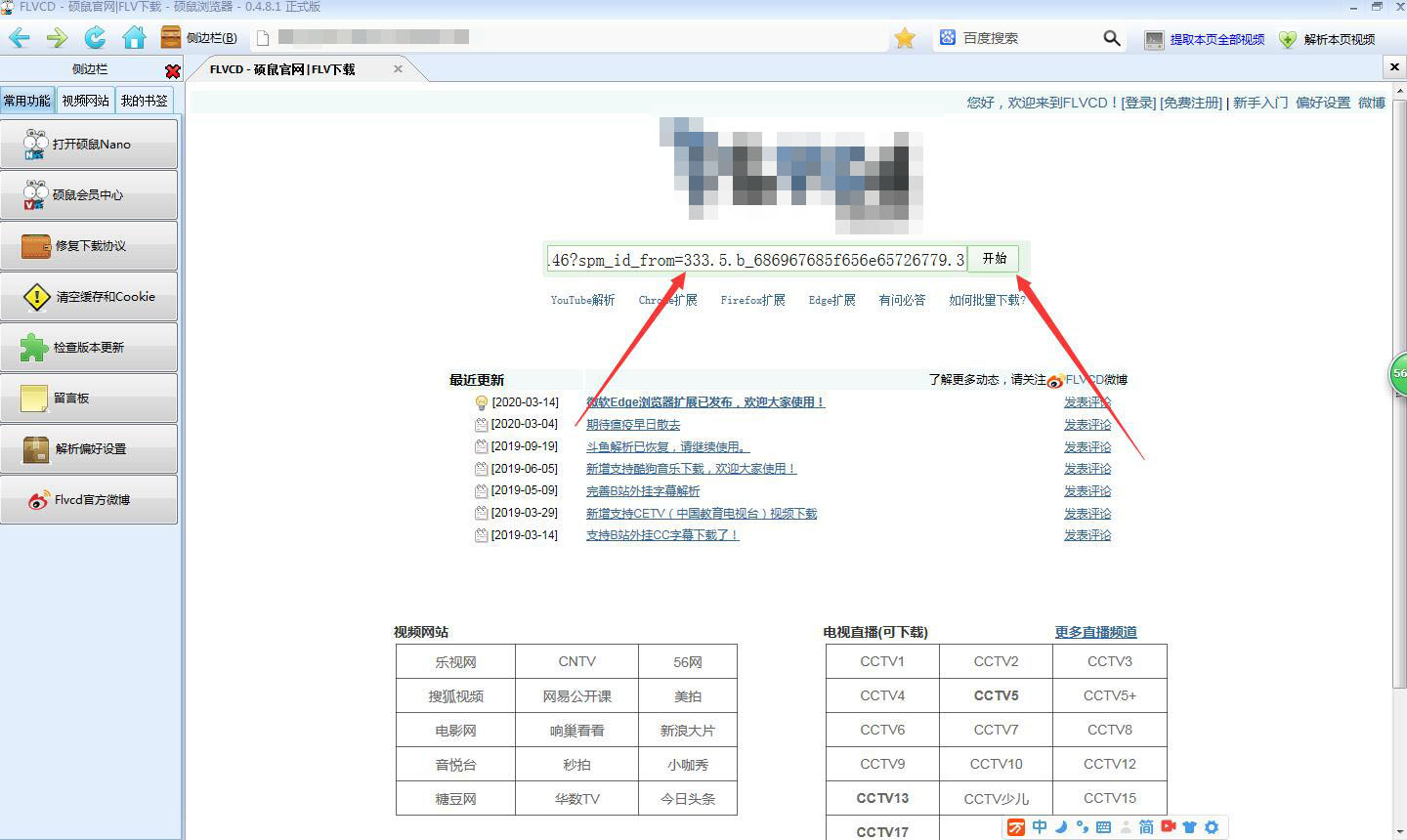Toggle 中 Chinese input mode icon

tap(1039, 827)
